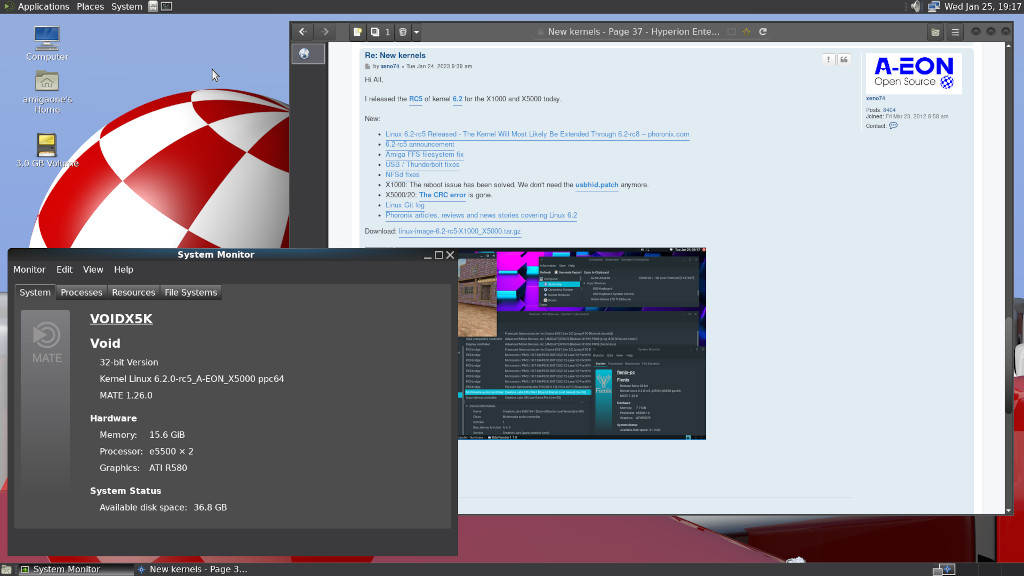Screen dimensions: 1024x576
Task: Open author xeno74's profile link in the post byline
Action: tap(390, 66)
